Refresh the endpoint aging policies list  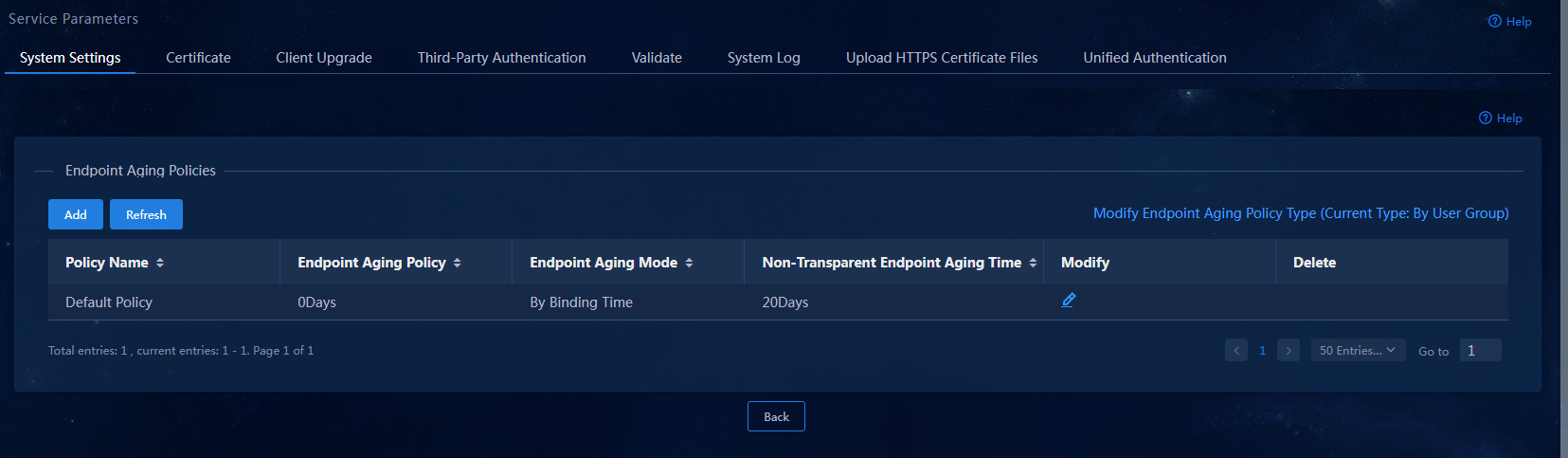(146, 214)
